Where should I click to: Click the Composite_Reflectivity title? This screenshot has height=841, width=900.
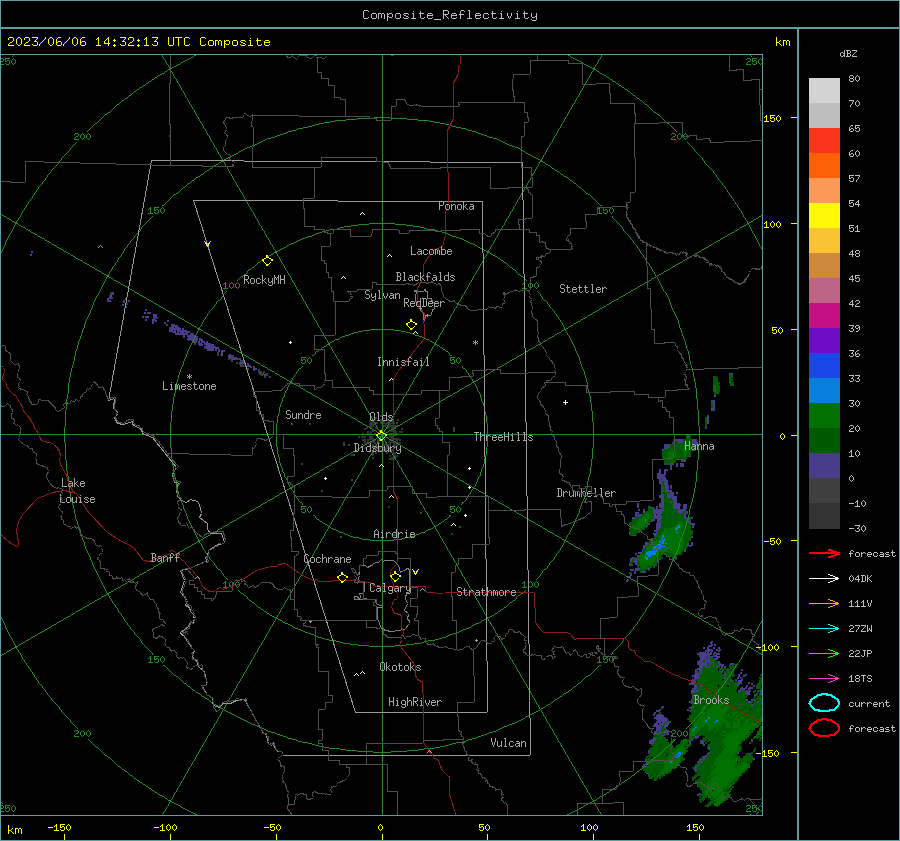[450, 15]
